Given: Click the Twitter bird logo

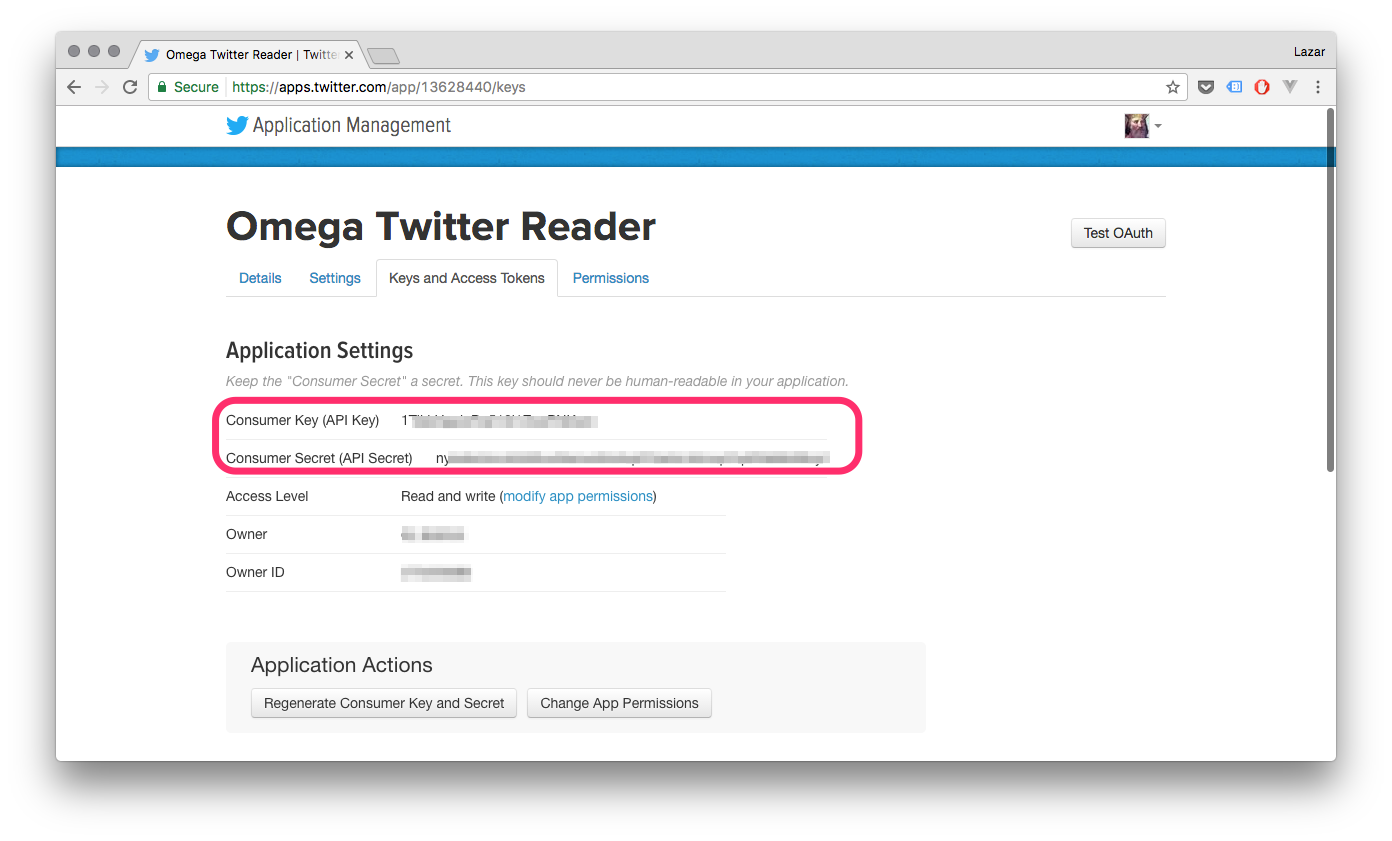Looking at the screenshot, I should tap(237, 126).
